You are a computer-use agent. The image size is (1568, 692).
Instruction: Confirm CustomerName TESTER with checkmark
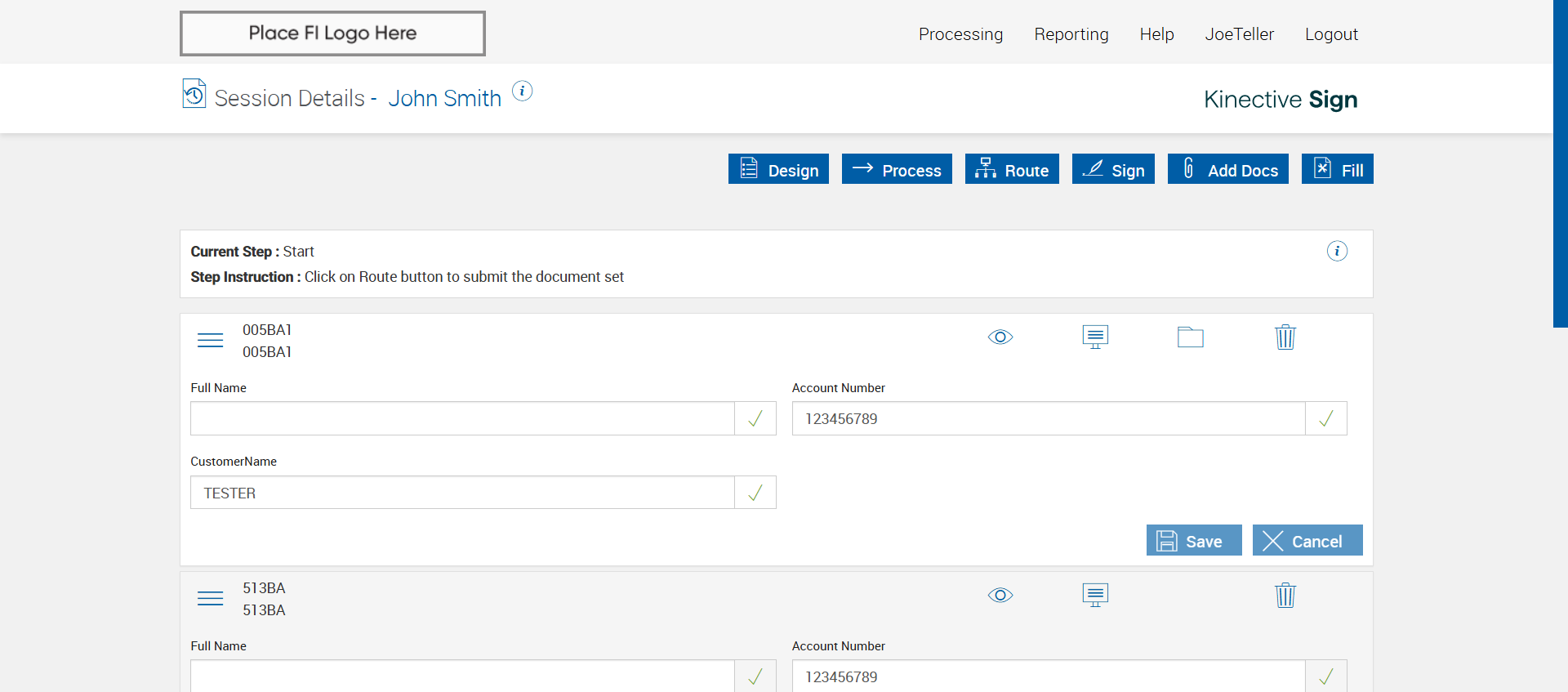click(x=755, y=493)
